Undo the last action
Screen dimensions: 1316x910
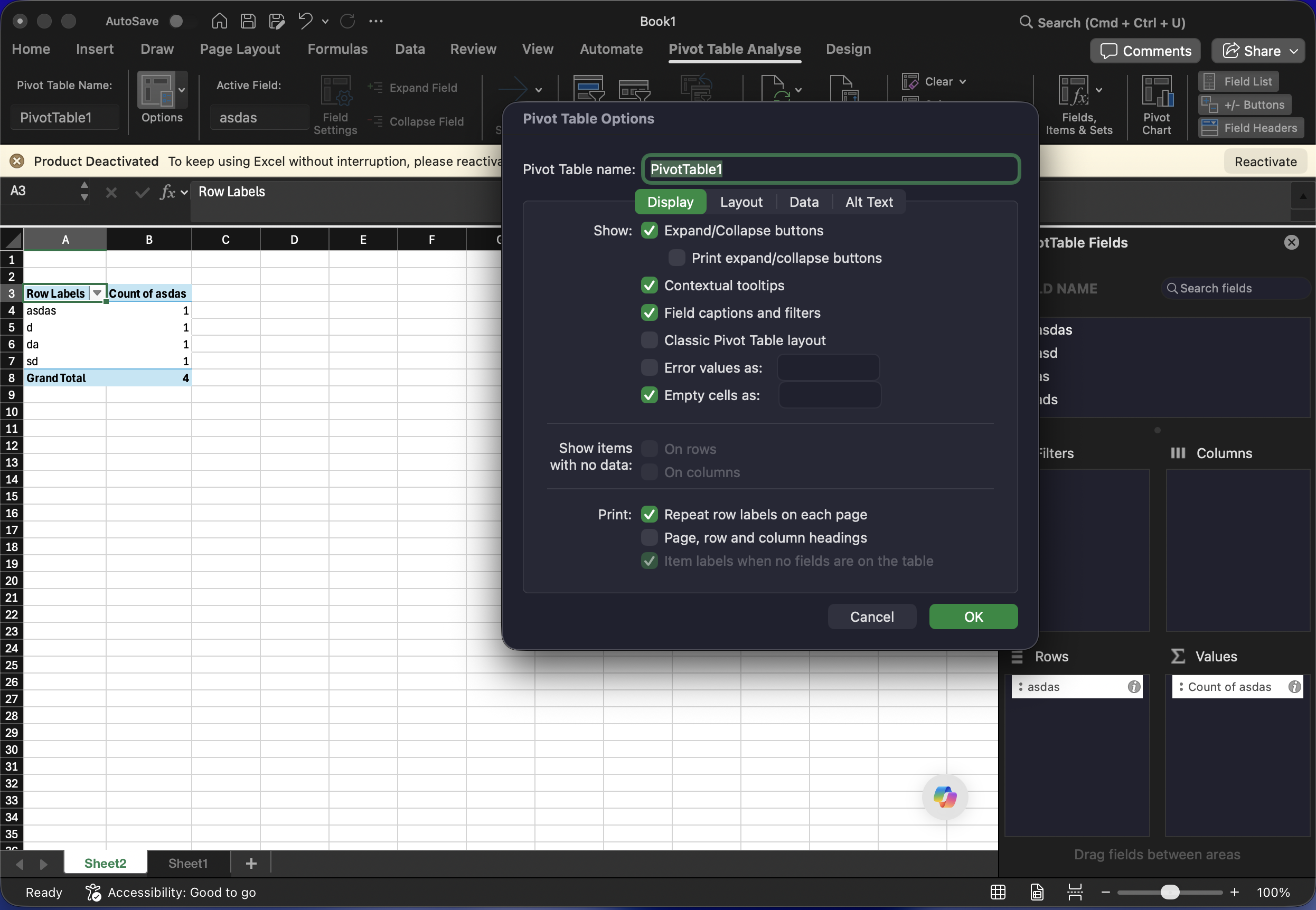click(305, 21)
